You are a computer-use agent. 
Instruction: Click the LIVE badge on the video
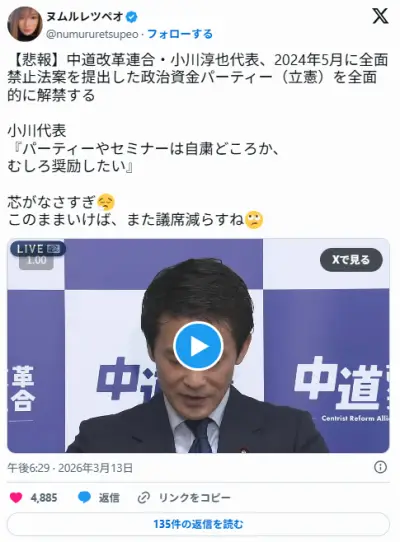tap(38, 249)
